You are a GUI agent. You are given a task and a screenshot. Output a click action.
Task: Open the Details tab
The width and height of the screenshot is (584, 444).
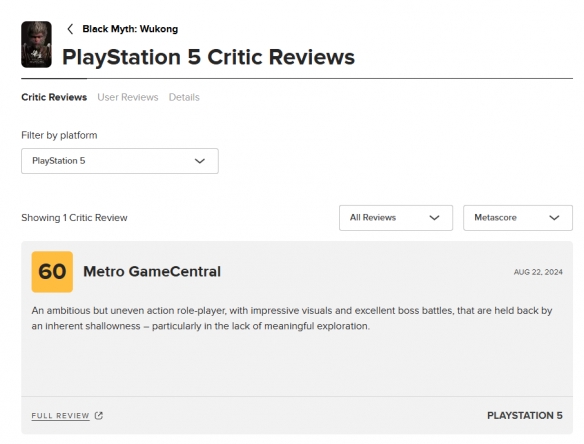pyautogui.click(x=184, y=97)
